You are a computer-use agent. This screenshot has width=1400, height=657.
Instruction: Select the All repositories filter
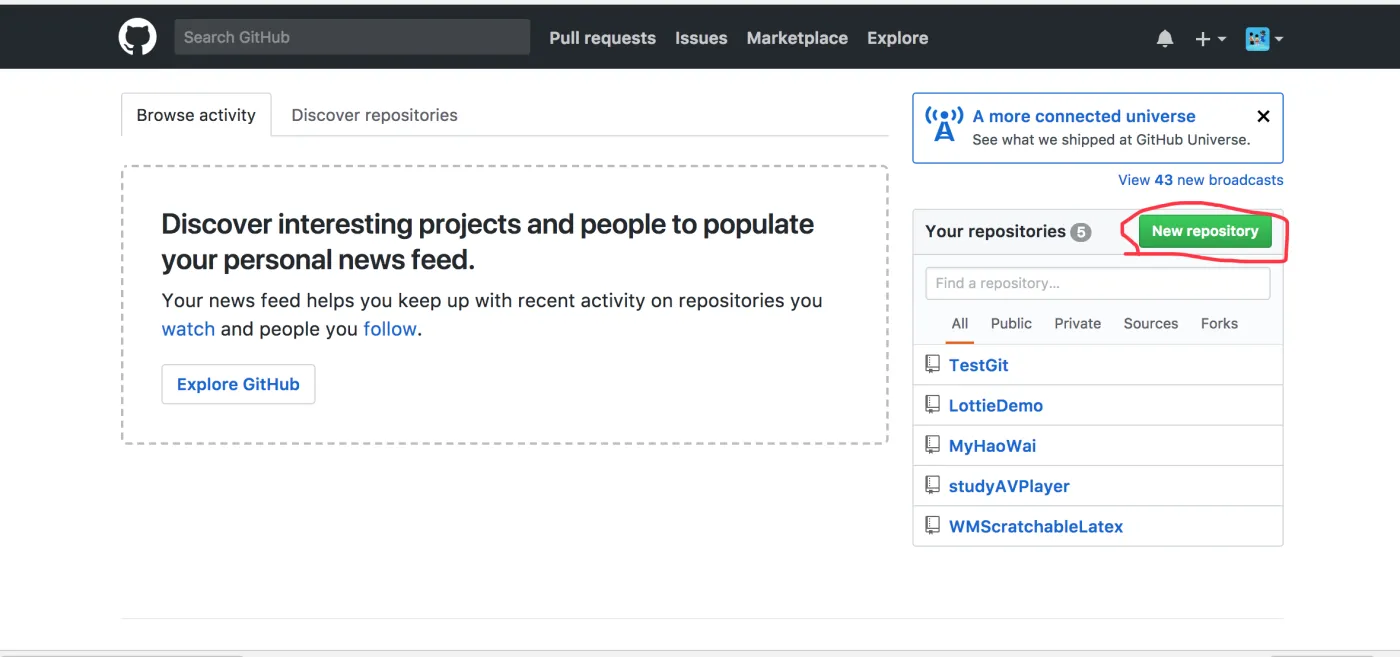click(960, 324)
